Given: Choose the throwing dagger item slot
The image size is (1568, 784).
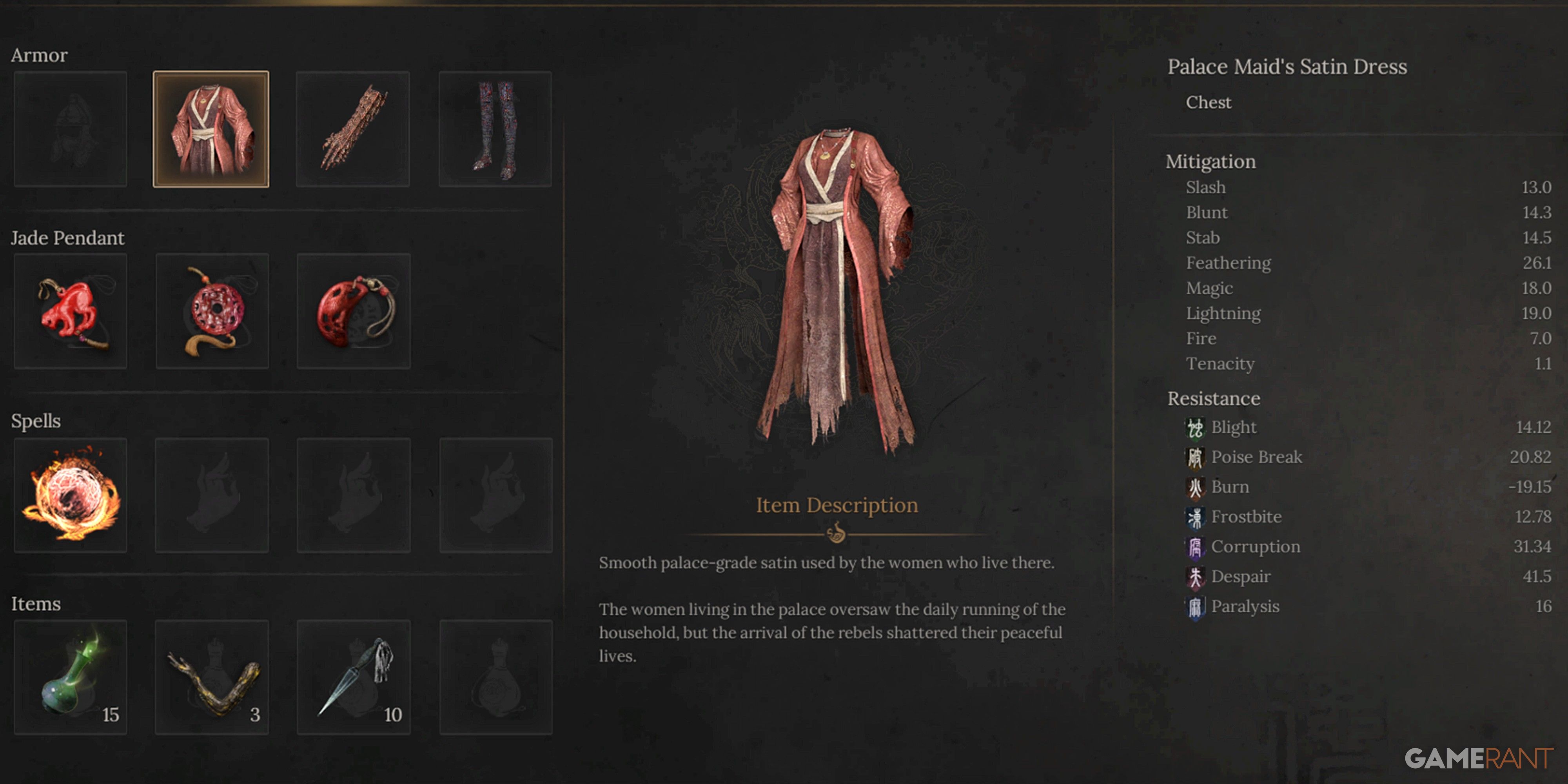Looking at the screenshot, I should click(354, 677).
